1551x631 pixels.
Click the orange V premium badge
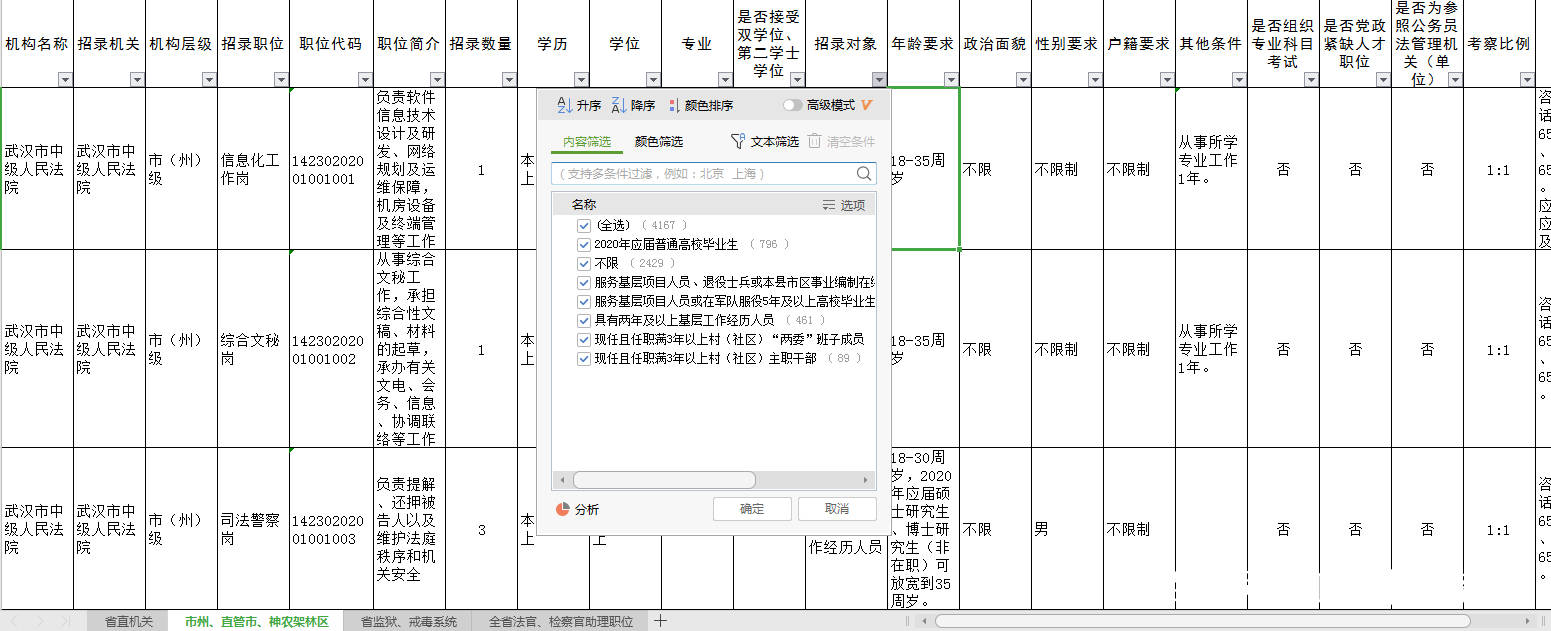point(867,105)
